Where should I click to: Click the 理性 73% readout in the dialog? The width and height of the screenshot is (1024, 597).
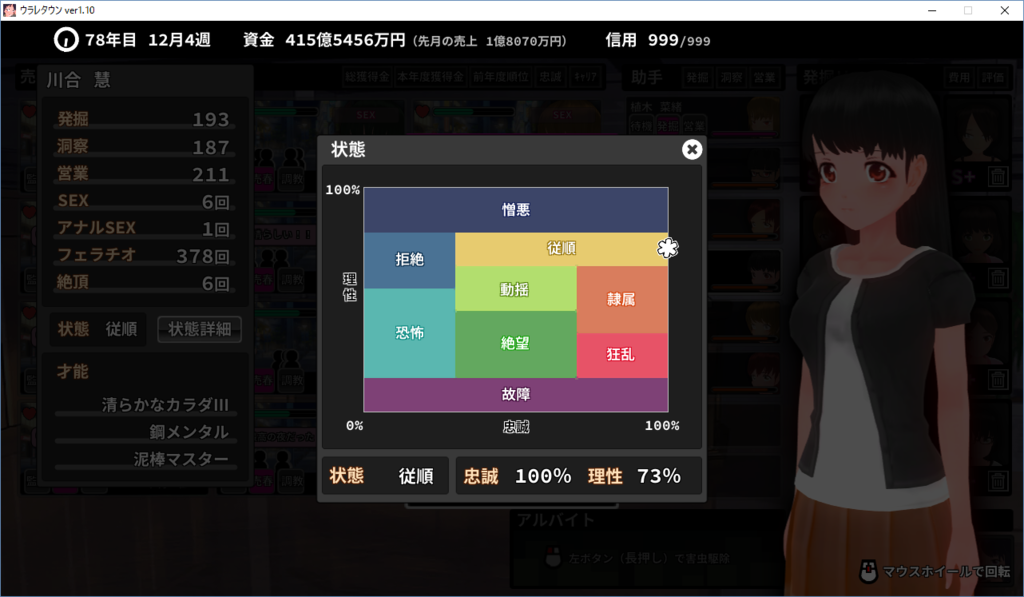click(634, 476)
